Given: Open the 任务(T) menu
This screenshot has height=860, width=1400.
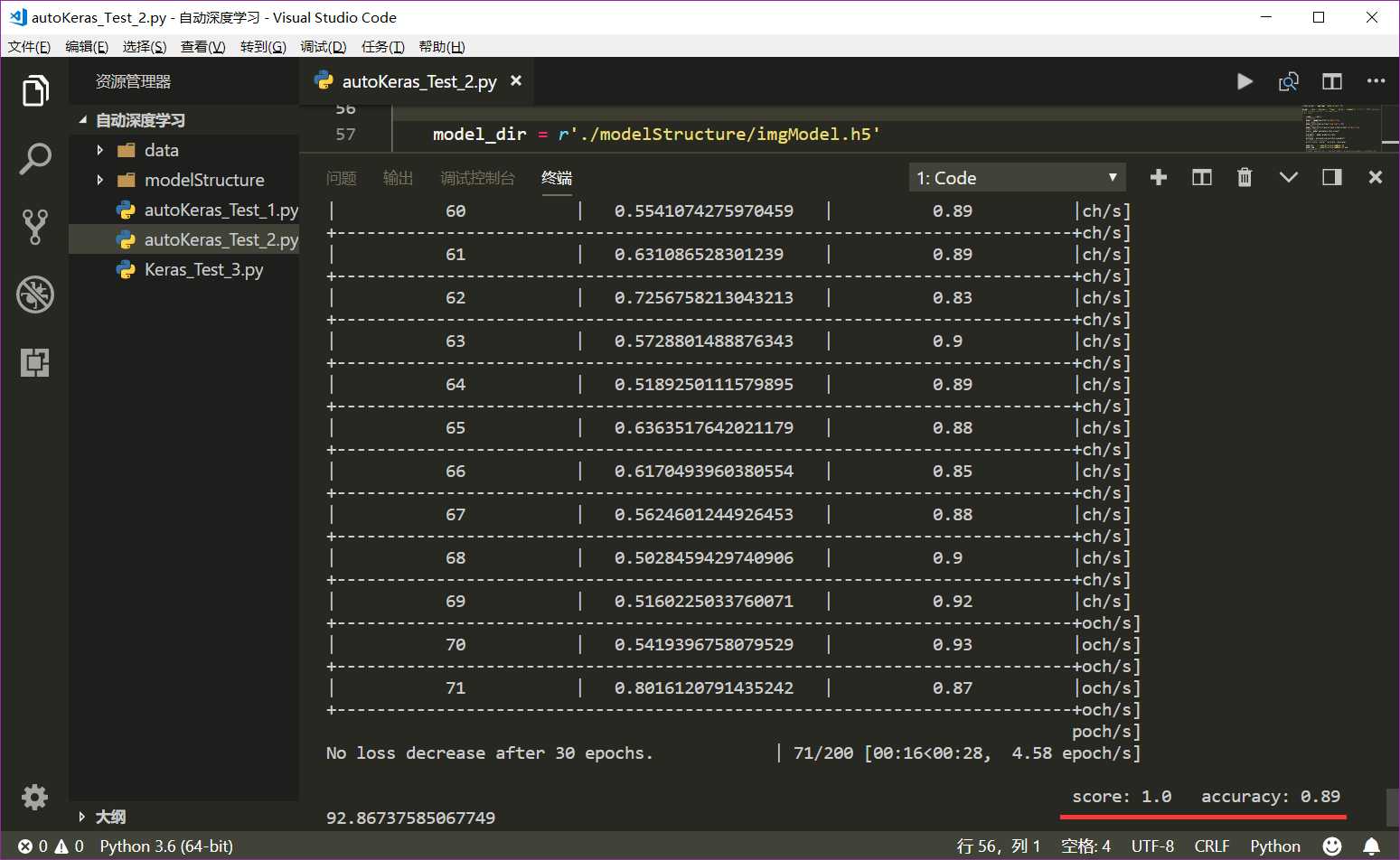Looking at the screenshot, I should coord(383,47).
